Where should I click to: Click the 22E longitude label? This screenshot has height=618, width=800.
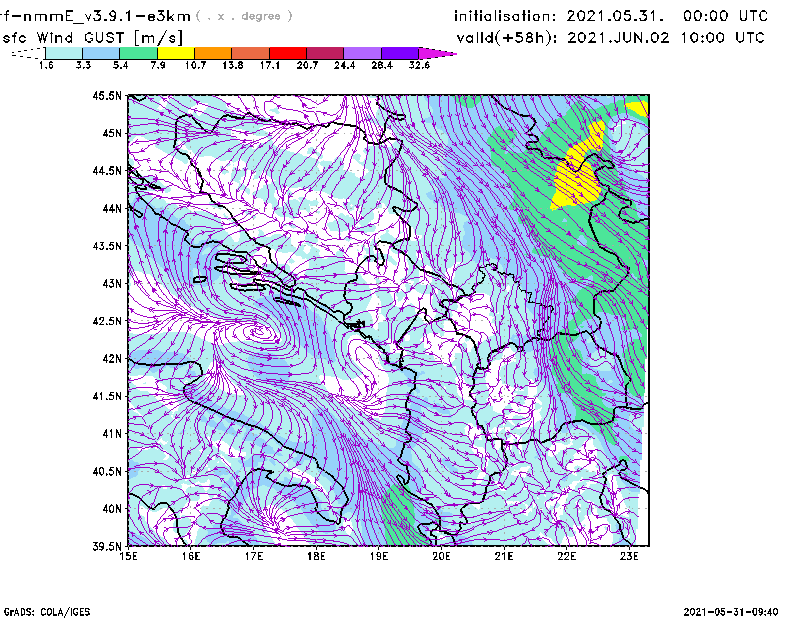(x=566, y=556)
